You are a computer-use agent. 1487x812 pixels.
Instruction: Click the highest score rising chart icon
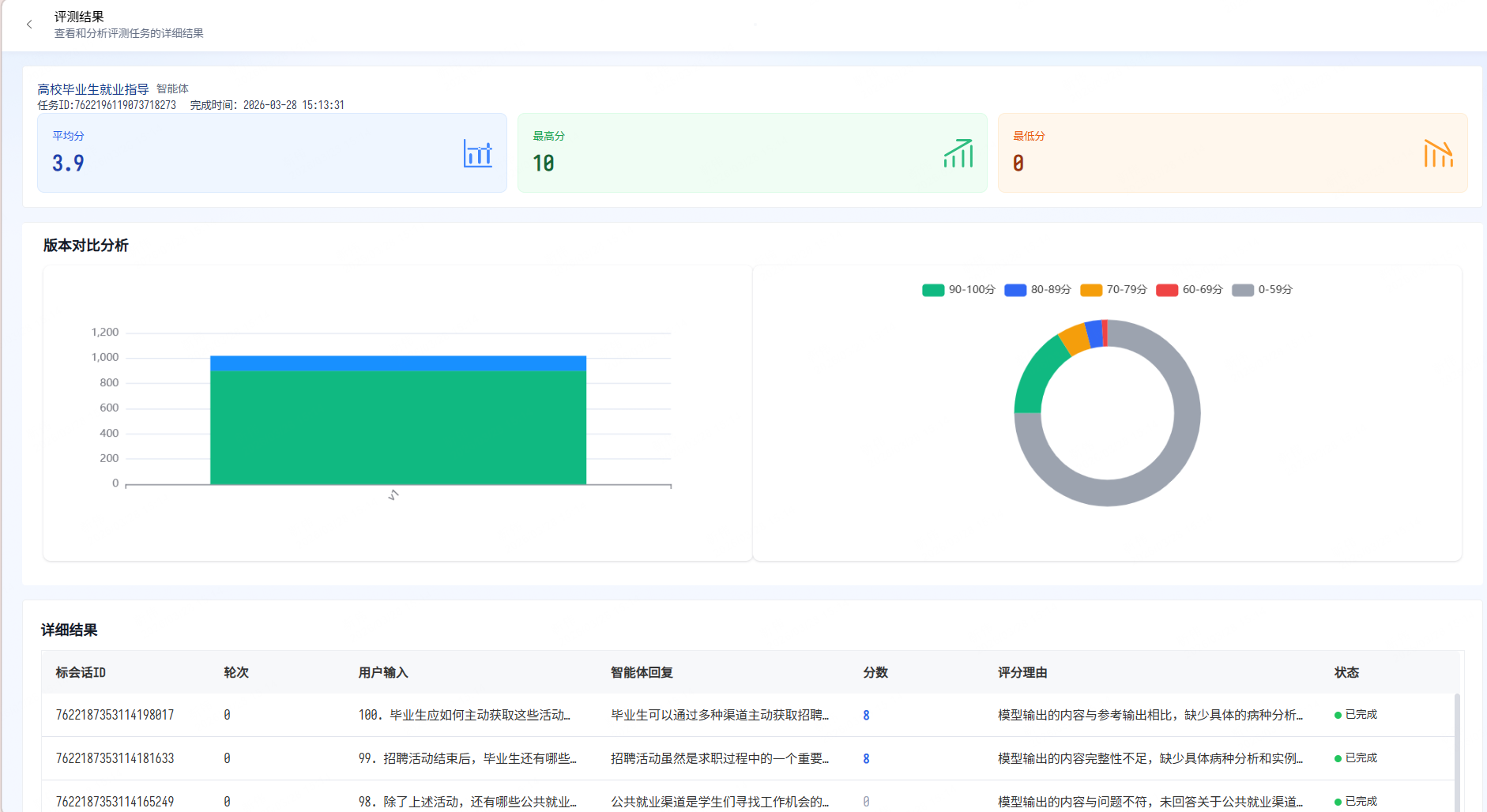(x=958, y=153)
